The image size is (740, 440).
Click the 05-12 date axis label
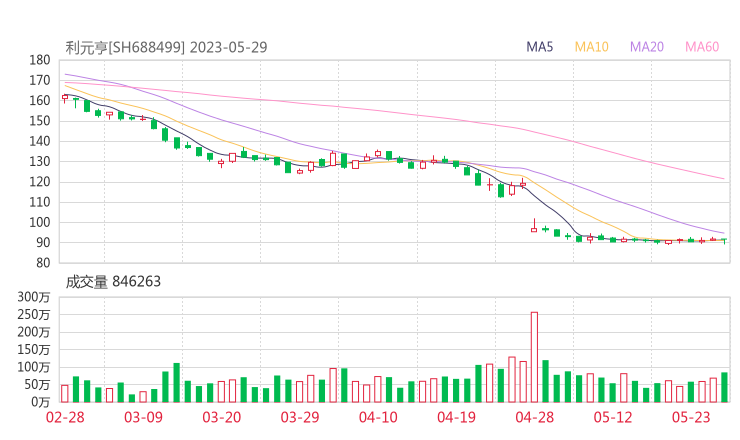click(613, 417)
